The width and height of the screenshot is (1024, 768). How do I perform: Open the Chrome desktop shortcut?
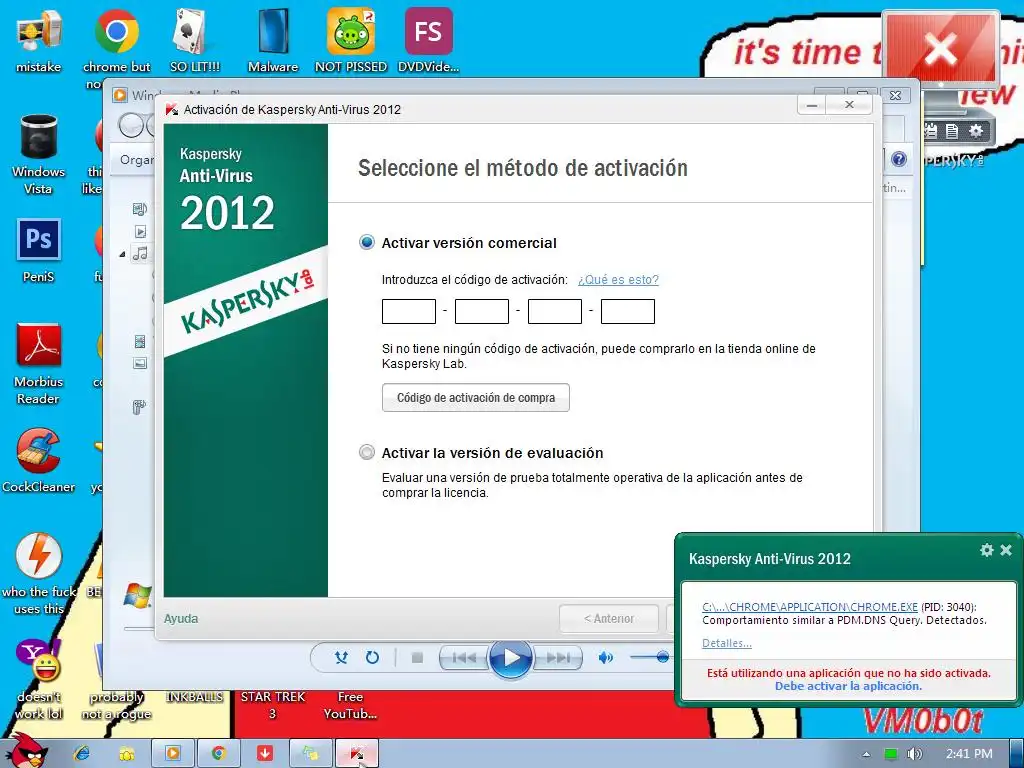[116, 40]
